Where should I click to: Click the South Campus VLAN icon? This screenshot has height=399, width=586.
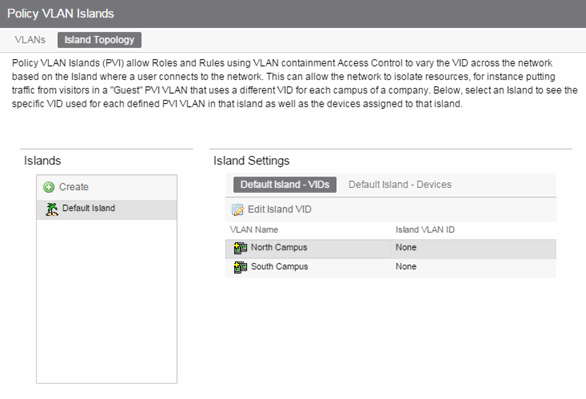(x=240, y=267)
